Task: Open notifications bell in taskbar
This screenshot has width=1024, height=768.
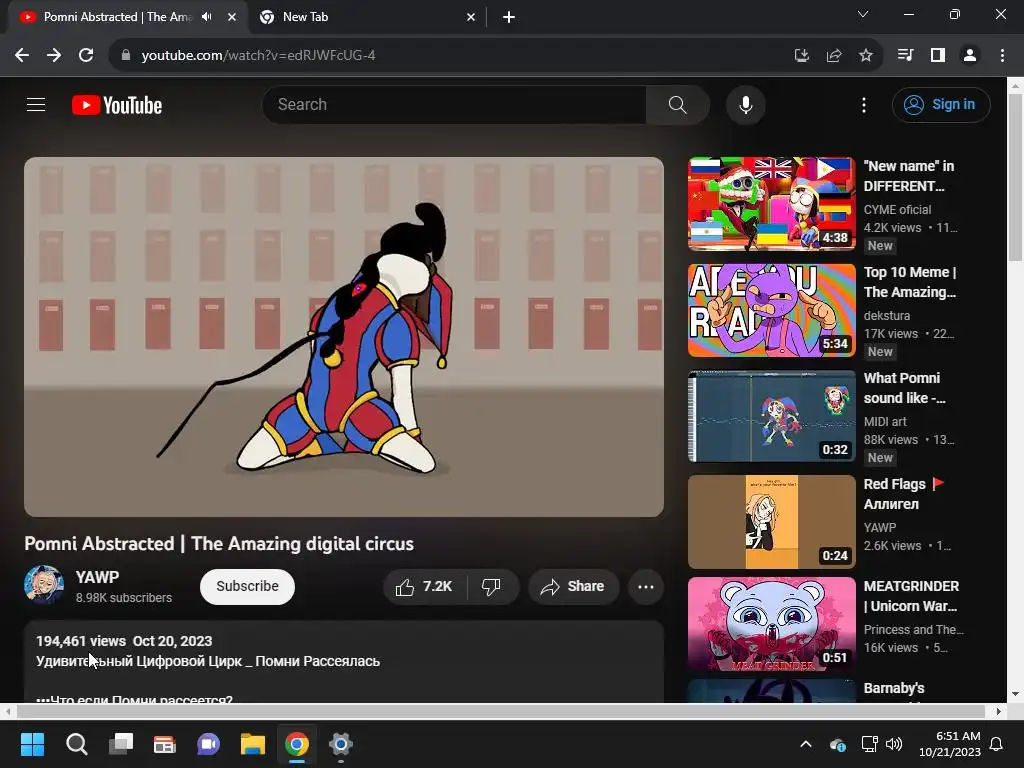Action: [997, 744]
